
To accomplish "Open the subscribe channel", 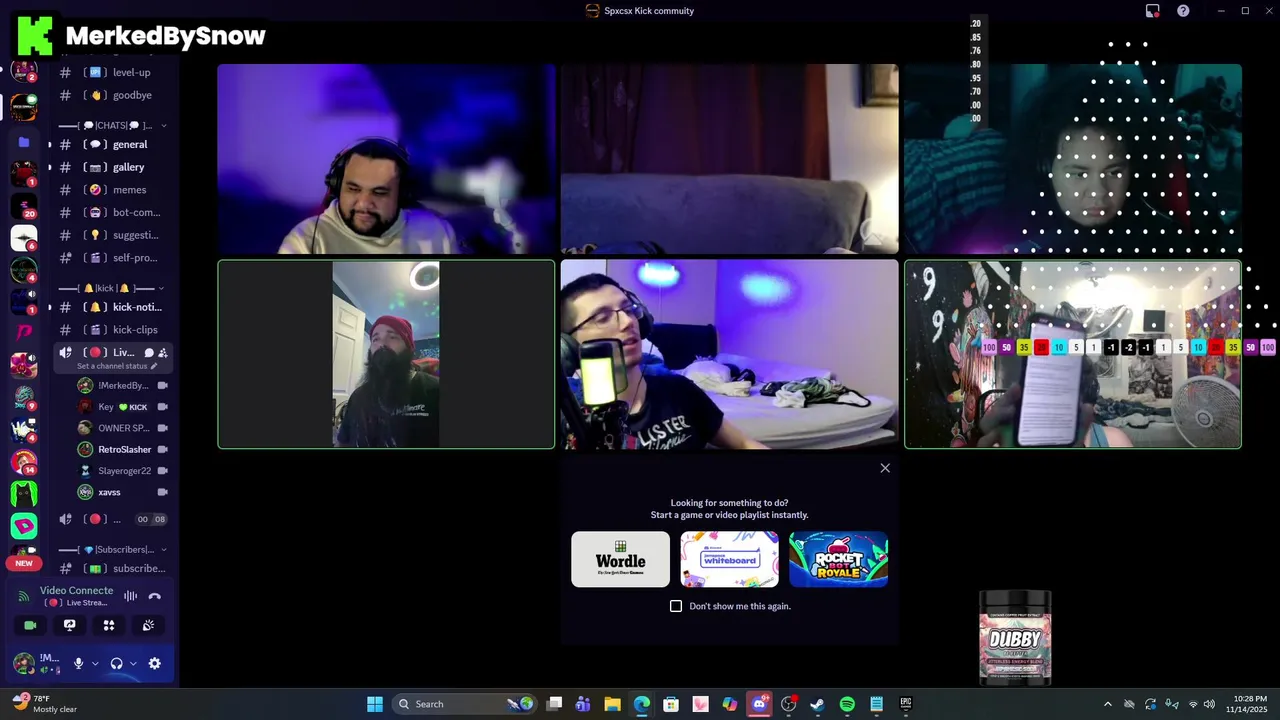I will pyautogui.click(x=112, y=568).
